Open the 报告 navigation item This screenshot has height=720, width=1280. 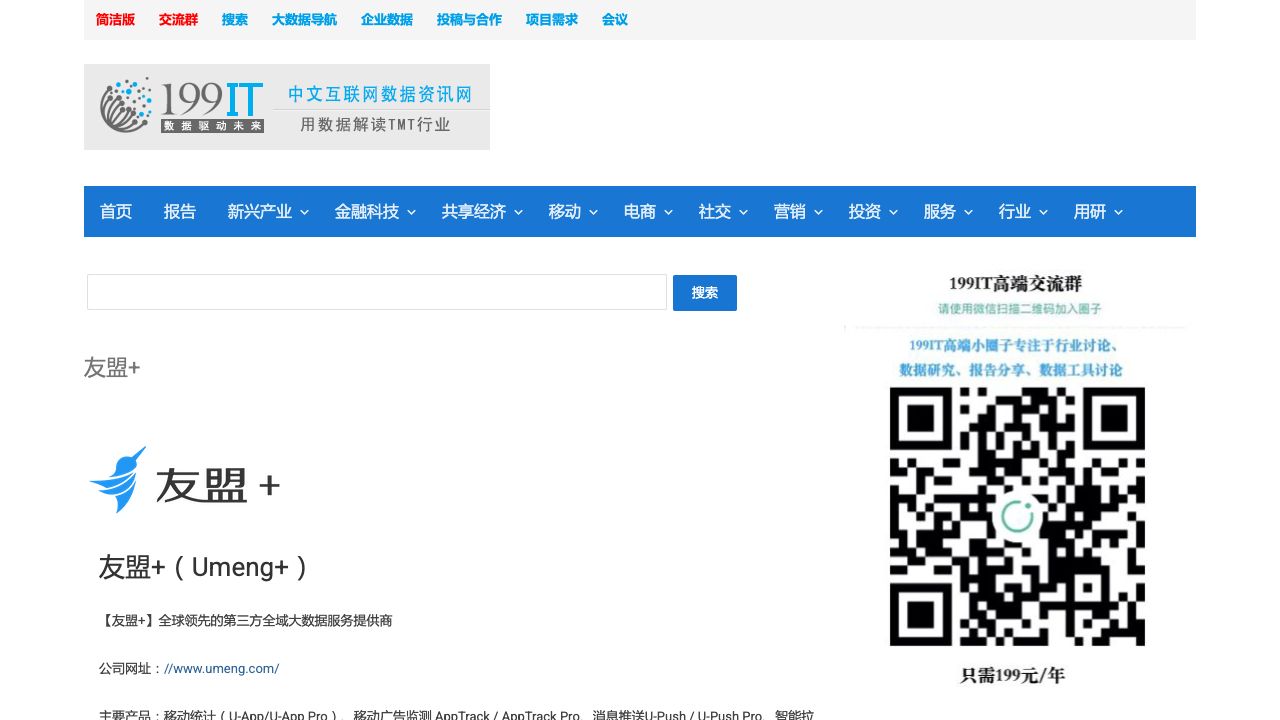click(180, 212)
